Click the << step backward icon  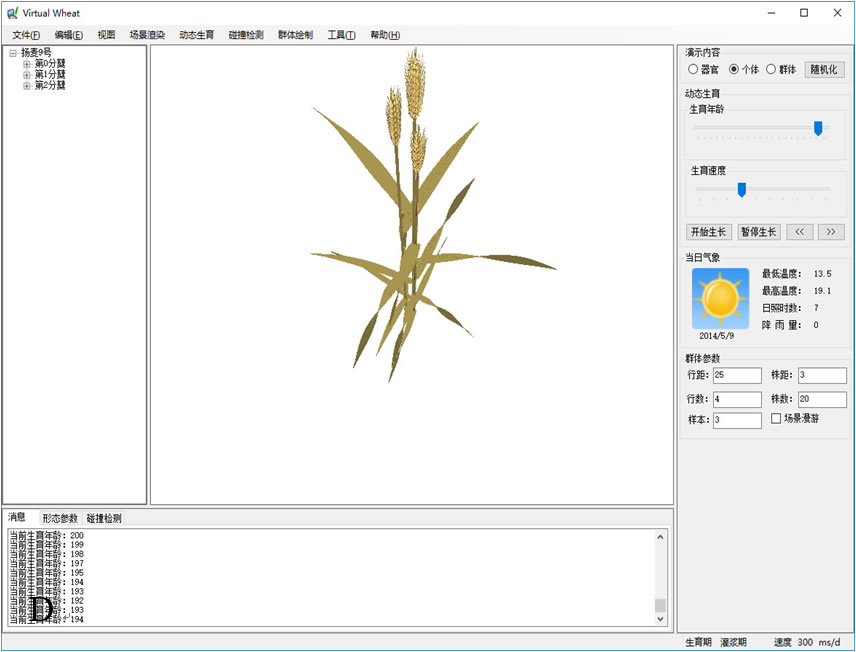[x=799, y=231]
